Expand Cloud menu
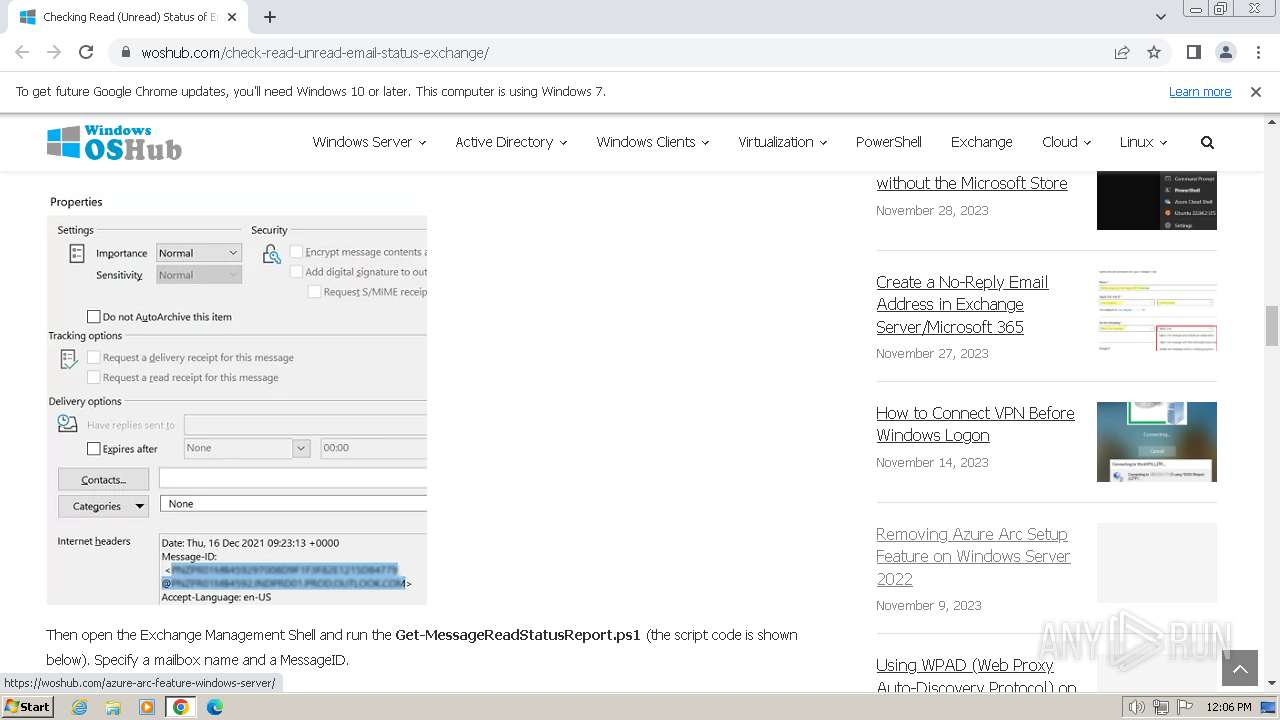Screen dimensions: 1280x720 click(x=1066, y=142)
